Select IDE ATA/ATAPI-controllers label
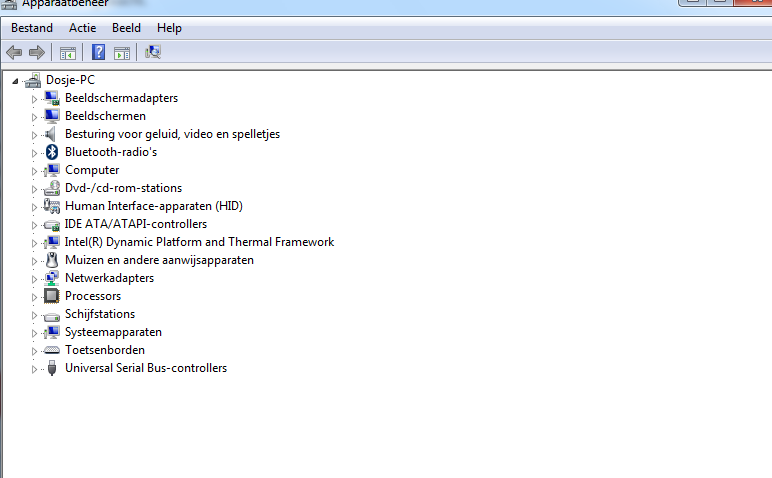This screenshot has height=478, width=772. coord(136,224)
